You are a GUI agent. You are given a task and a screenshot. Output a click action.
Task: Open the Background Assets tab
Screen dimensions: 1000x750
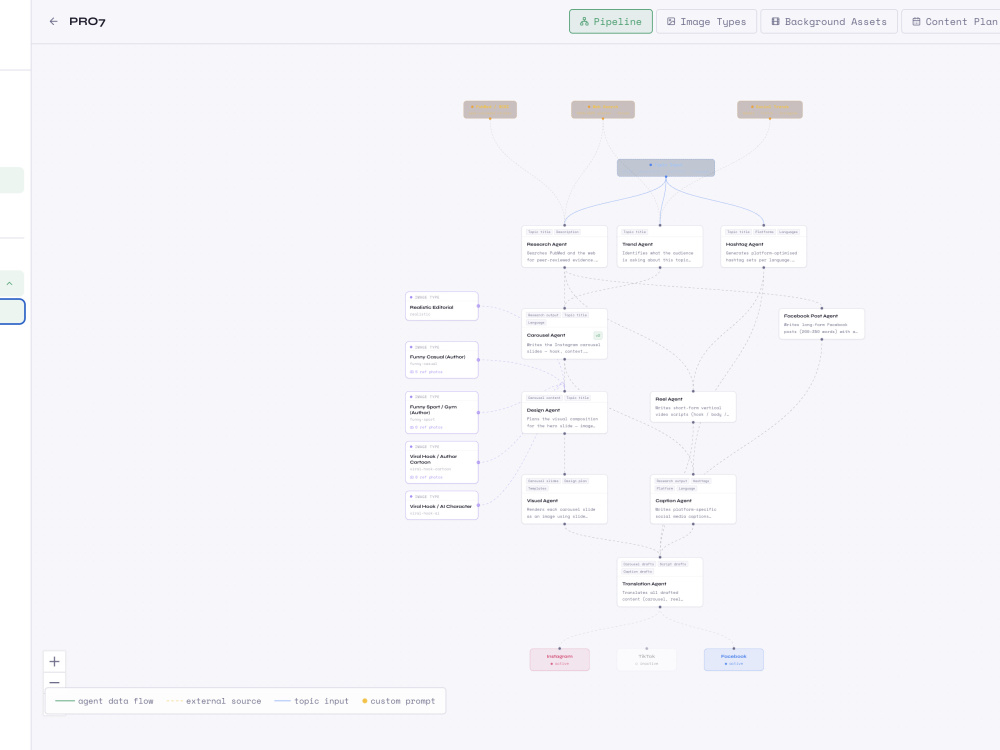[x=828, y=22]
